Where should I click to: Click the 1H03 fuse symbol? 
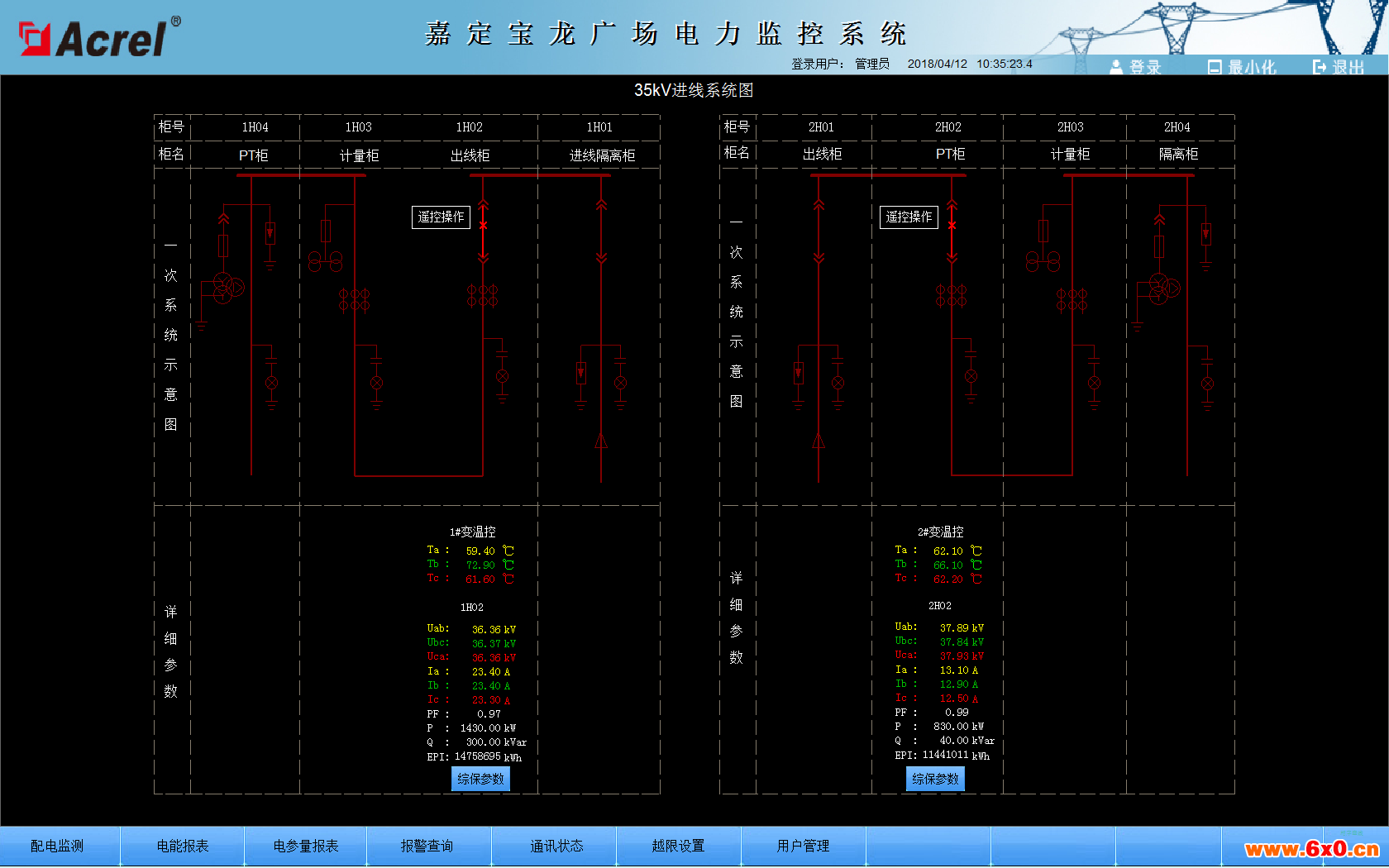coord(326,231)
